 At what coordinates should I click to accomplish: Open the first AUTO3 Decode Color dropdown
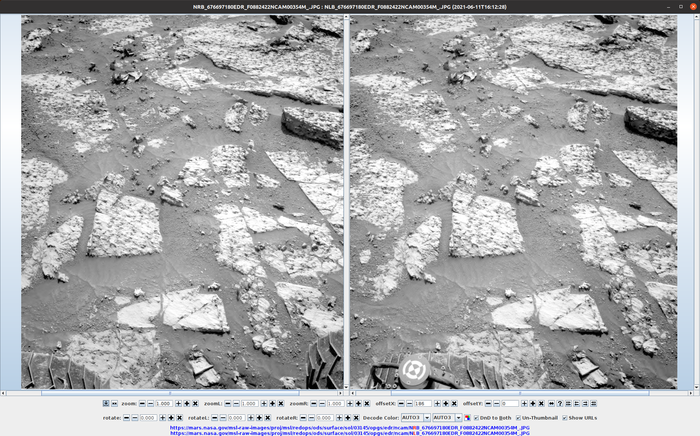416,417
